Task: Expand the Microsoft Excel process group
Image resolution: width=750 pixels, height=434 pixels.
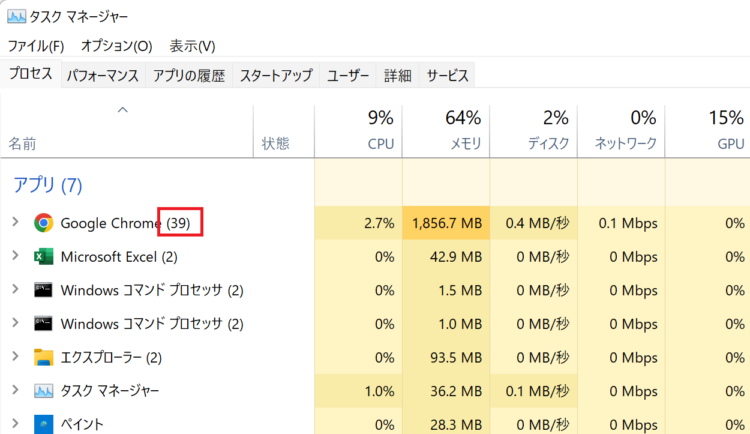Action: [x=15, y=256]
